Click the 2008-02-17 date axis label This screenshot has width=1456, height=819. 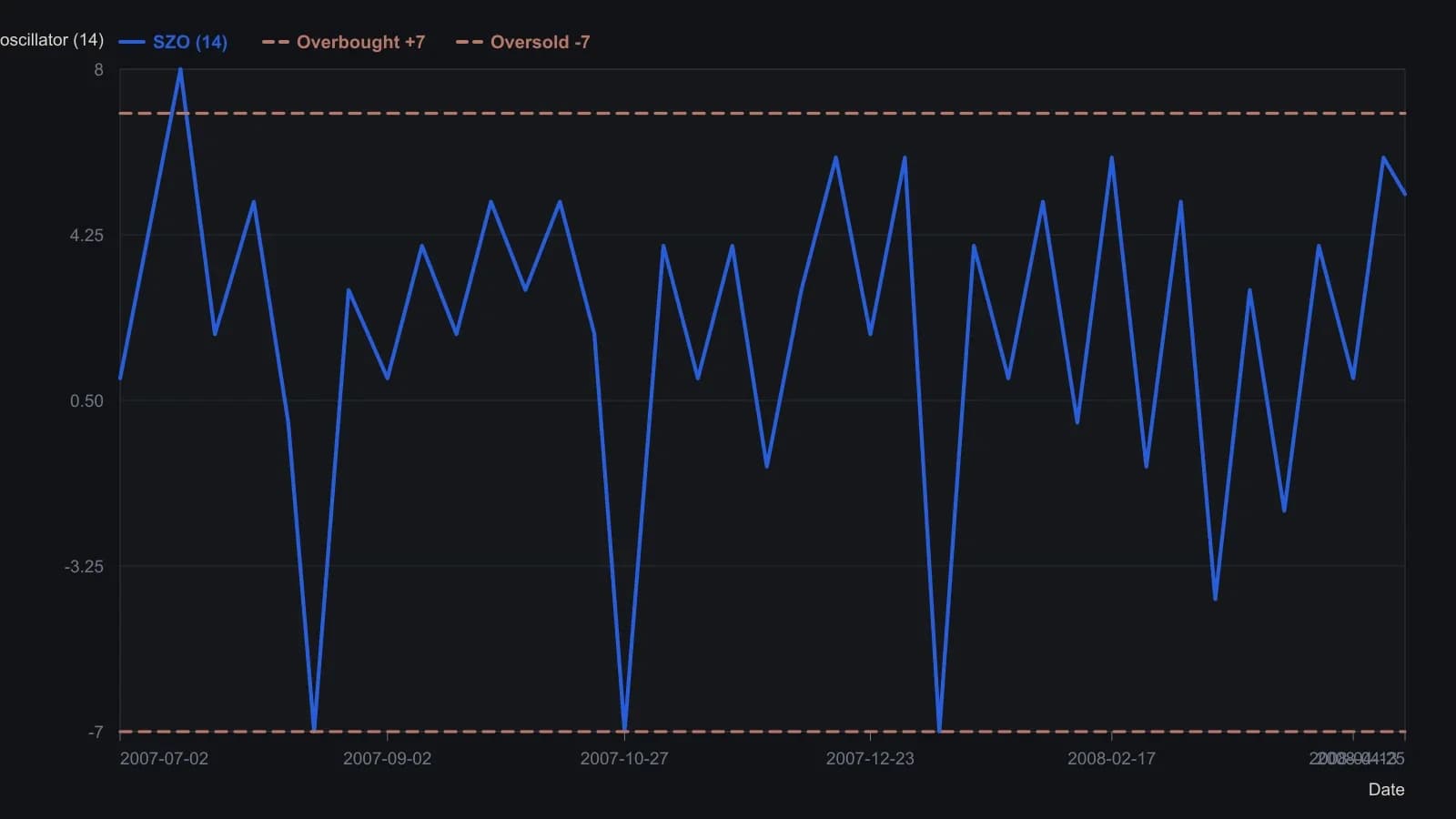pos(1111,758)
